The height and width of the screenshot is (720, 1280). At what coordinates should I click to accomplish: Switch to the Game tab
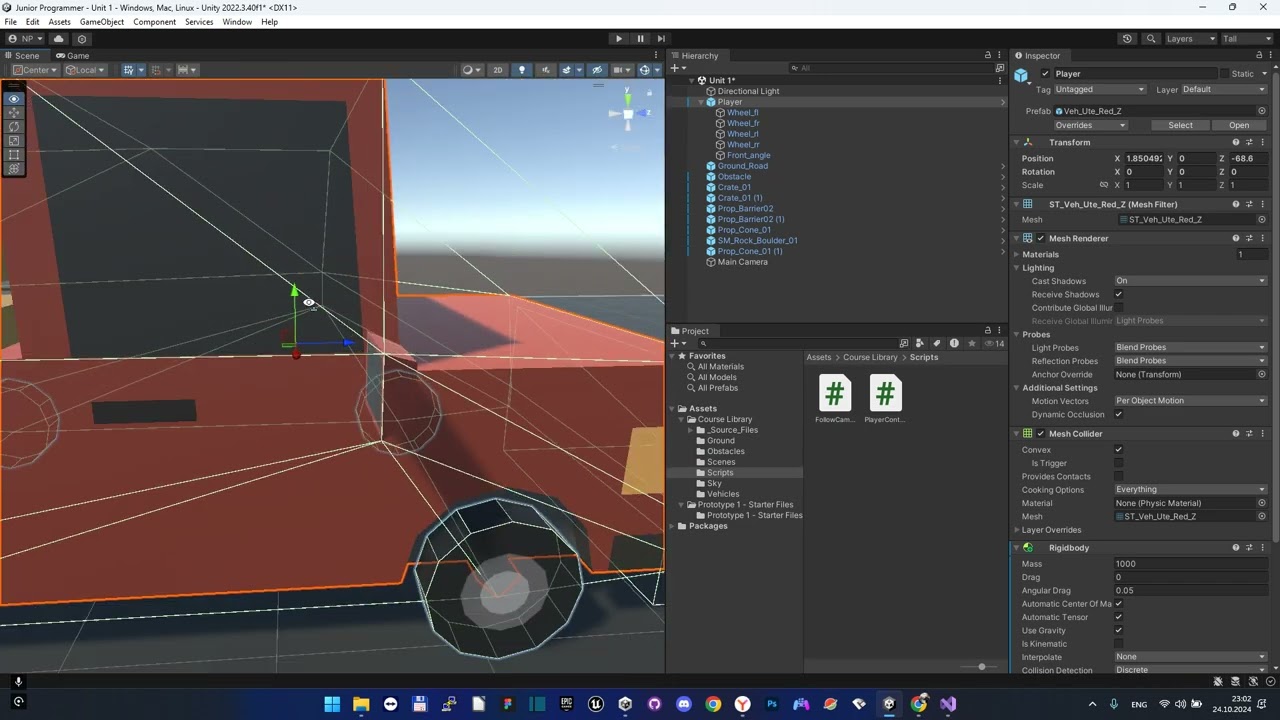click(x=72, y=55)
